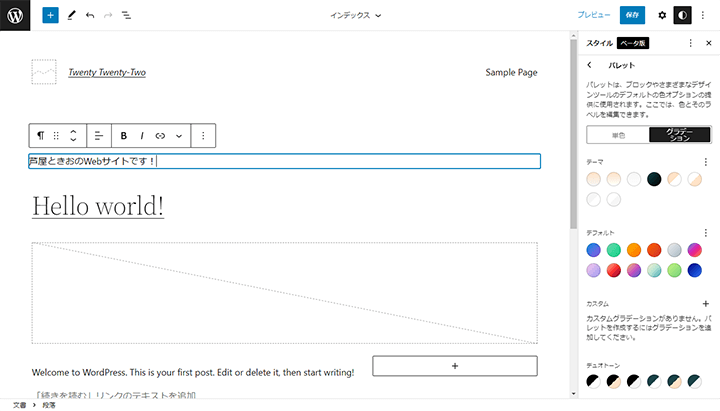The height and width of the screenshot is (411, 720).
Task: Click the プレビュー link
Action: coord(592,16)
